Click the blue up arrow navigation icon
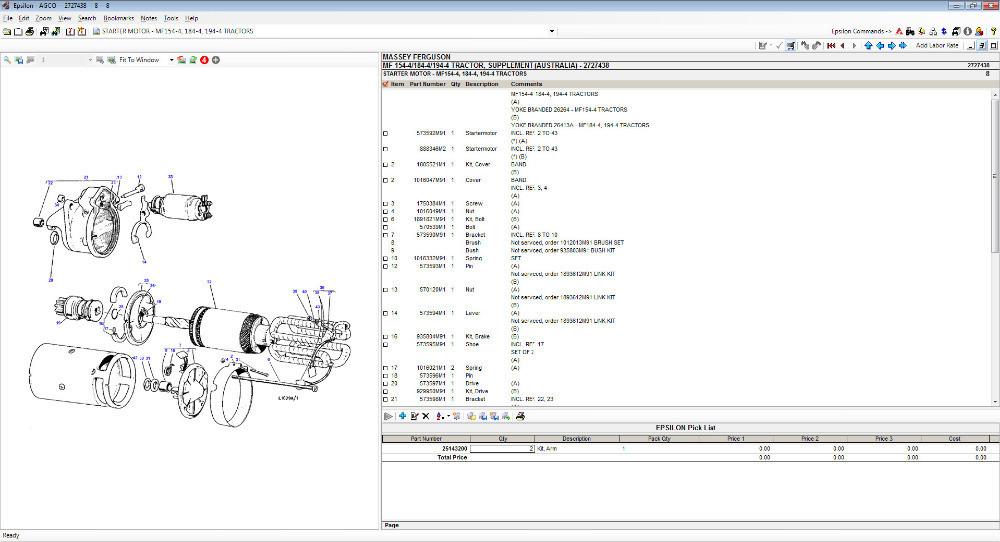The width and height of the screenshot is (1000, 542). click(x=868, y=45)
